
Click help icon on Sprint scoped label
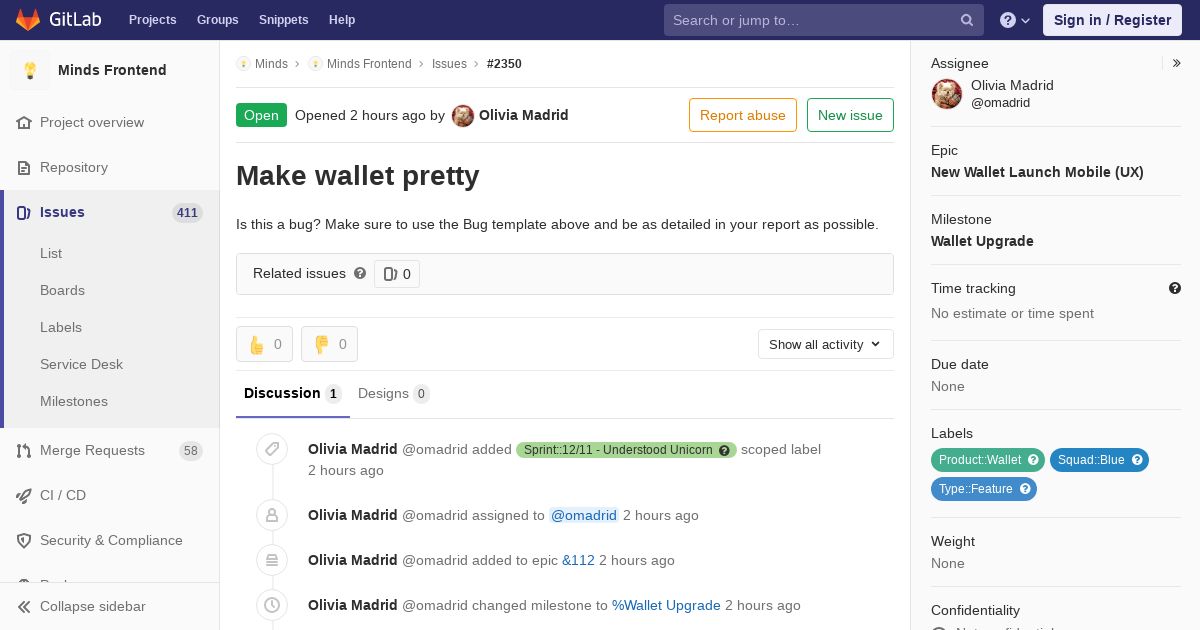(724, 451)
